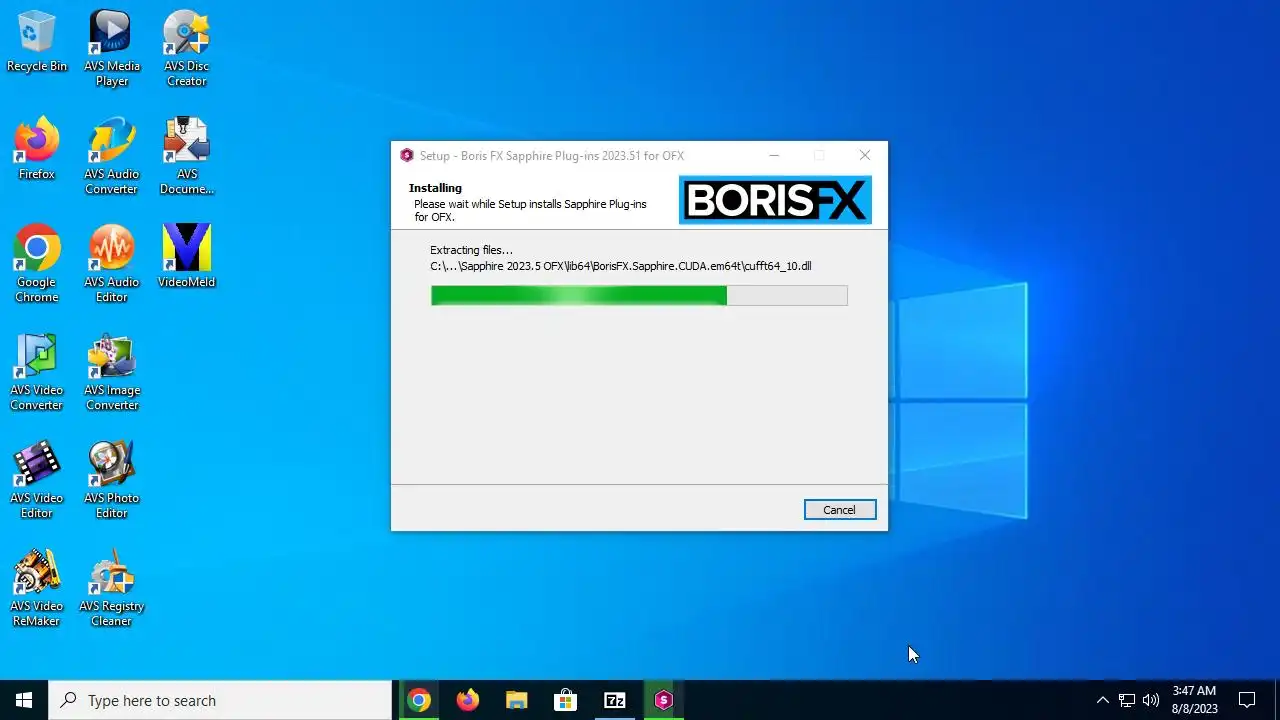This screenshot has height=720, width=1280.
Task: Launch AVS Media Player shortcut
Action: click(111, 49)
